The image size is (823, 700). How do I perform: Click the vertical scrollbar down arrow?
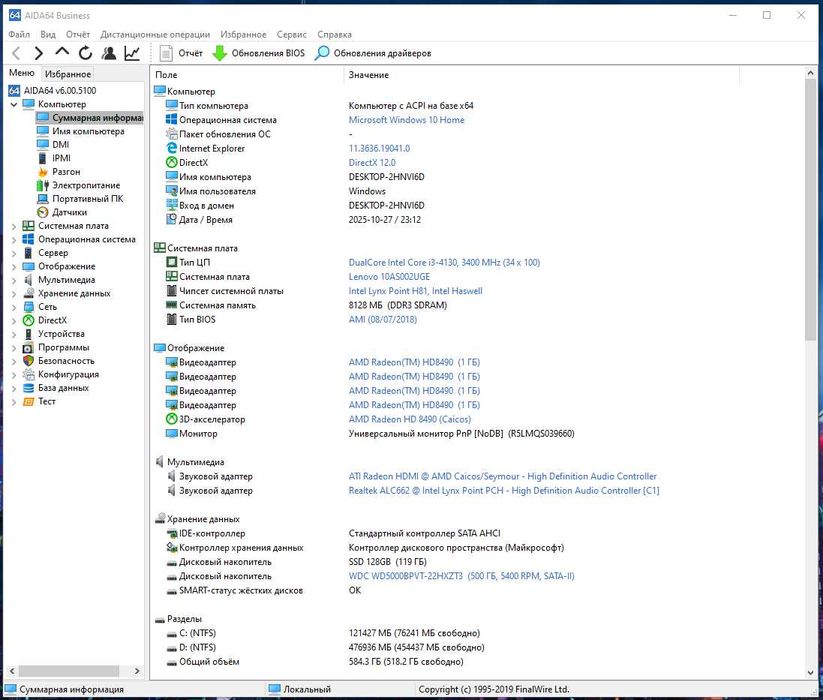810,672
